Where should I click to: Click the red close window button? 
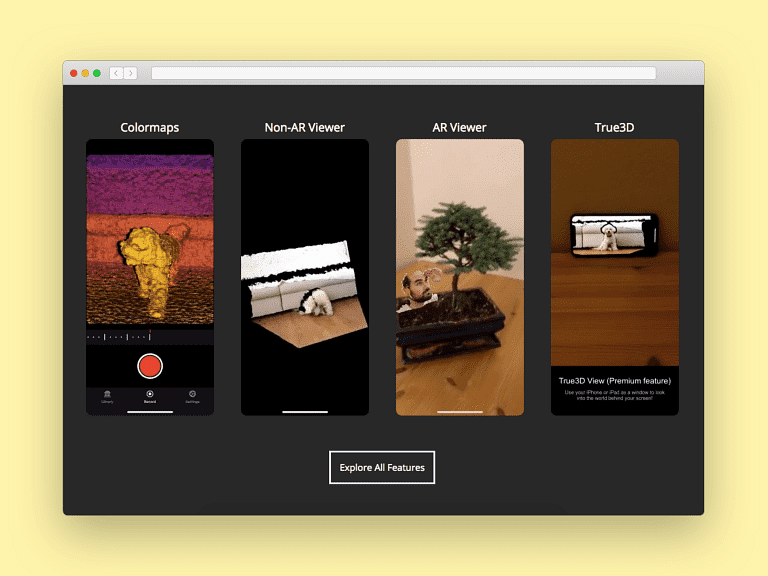pyautogui.click(x=73, y=73)
